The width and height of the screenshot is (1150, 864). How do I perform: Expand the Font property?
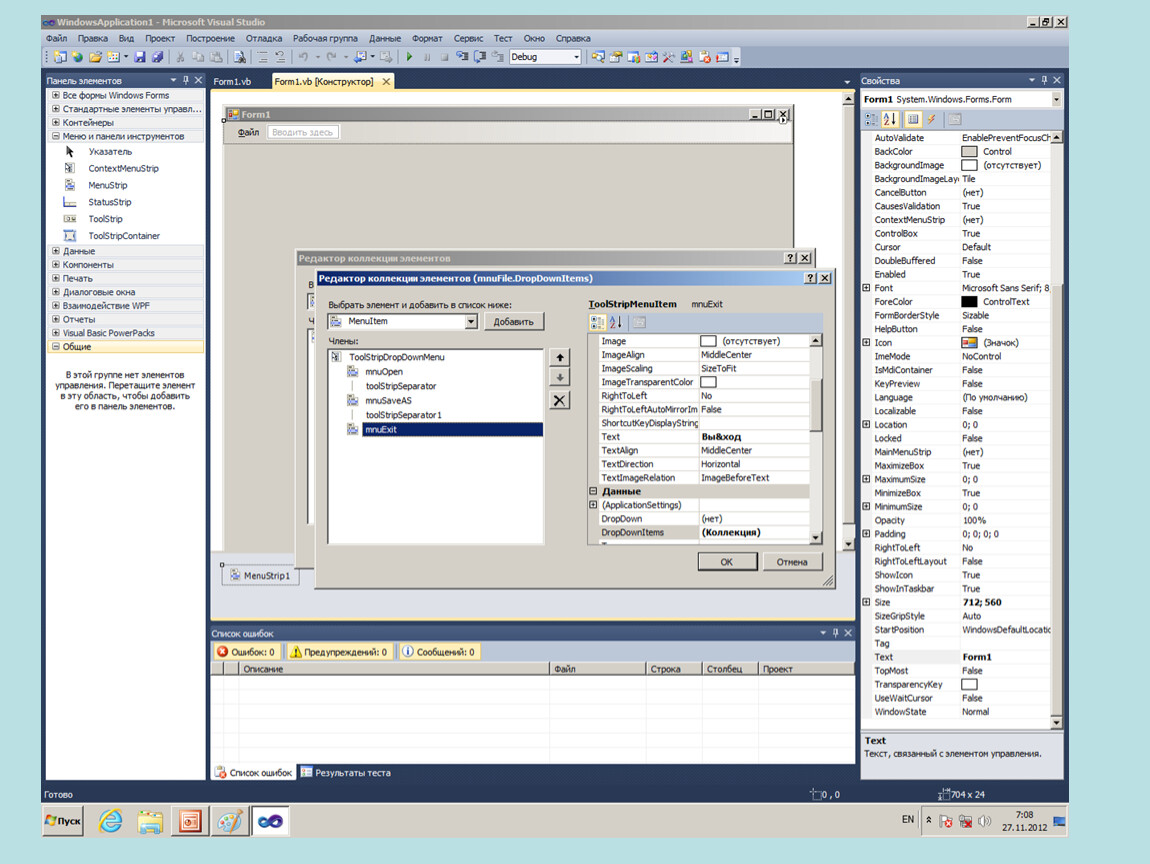(866, 288)
